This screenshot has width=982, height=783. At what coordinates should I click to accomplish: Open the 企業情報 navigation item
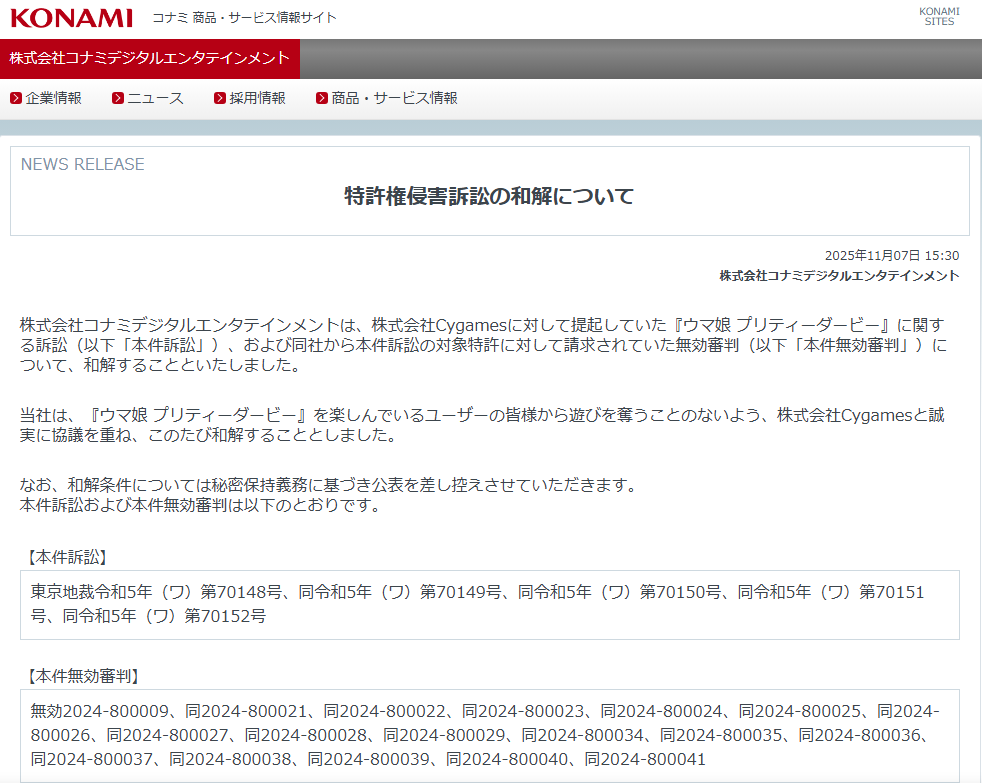pyautogui.click(x=54, y=98)
